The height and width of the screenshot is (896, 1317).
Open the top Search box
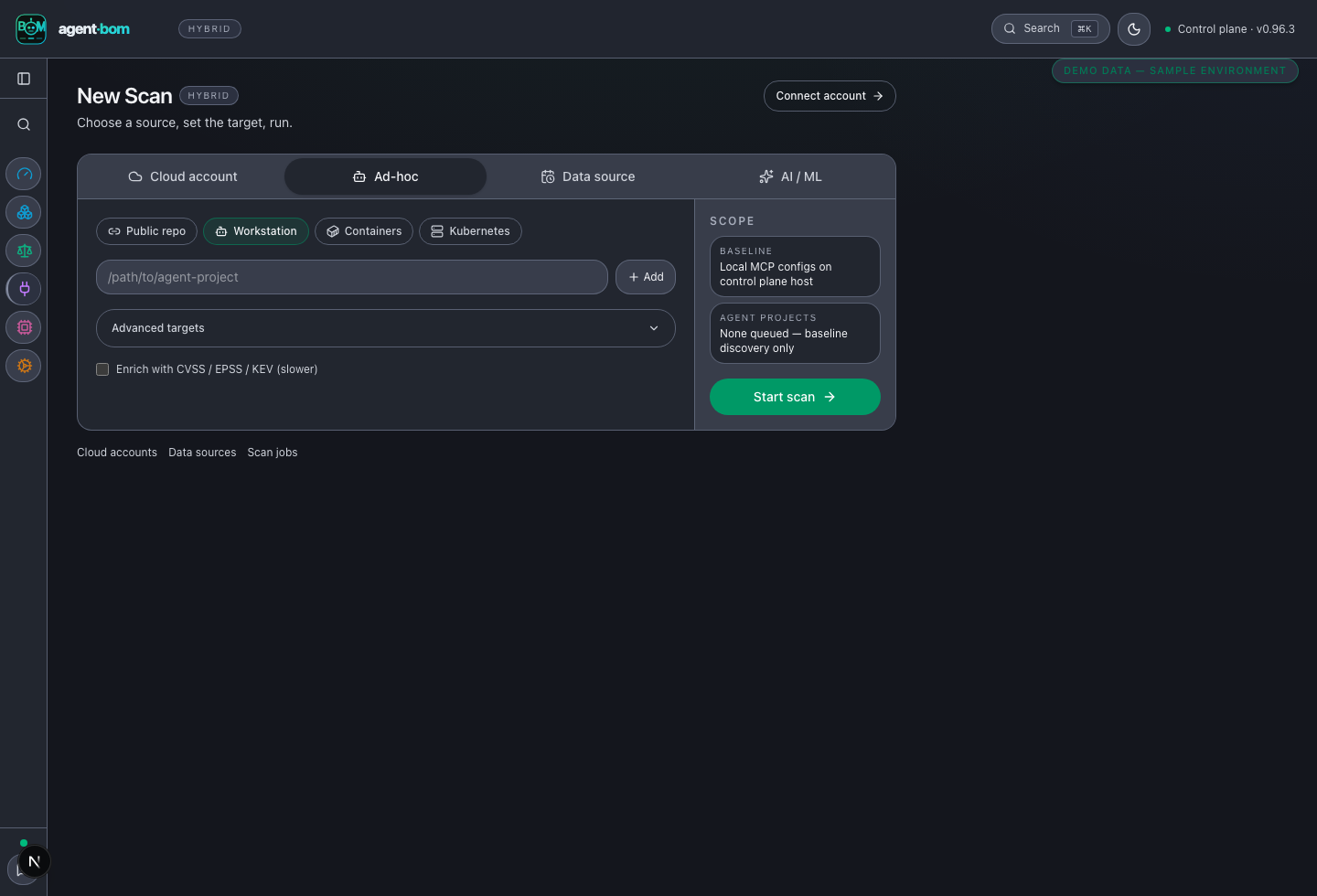point(1051,29)
